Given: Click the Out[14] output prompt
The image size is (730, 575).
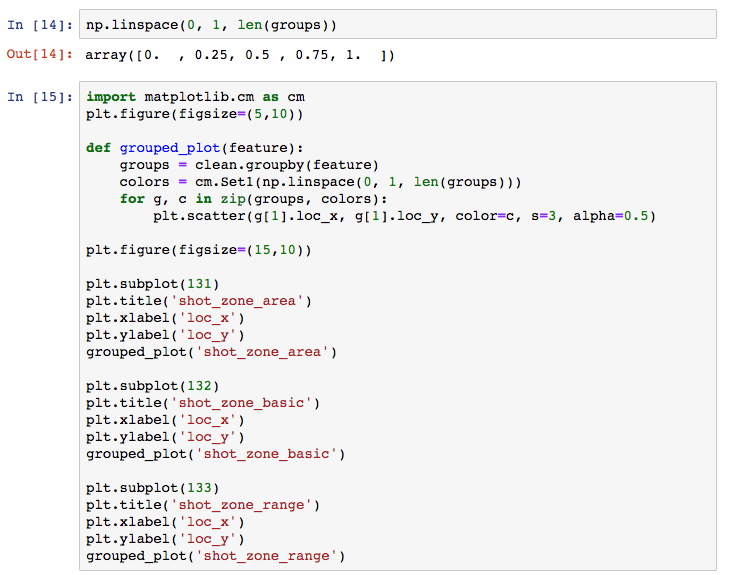Looking at the screenshot, I should tap(39, 55).
